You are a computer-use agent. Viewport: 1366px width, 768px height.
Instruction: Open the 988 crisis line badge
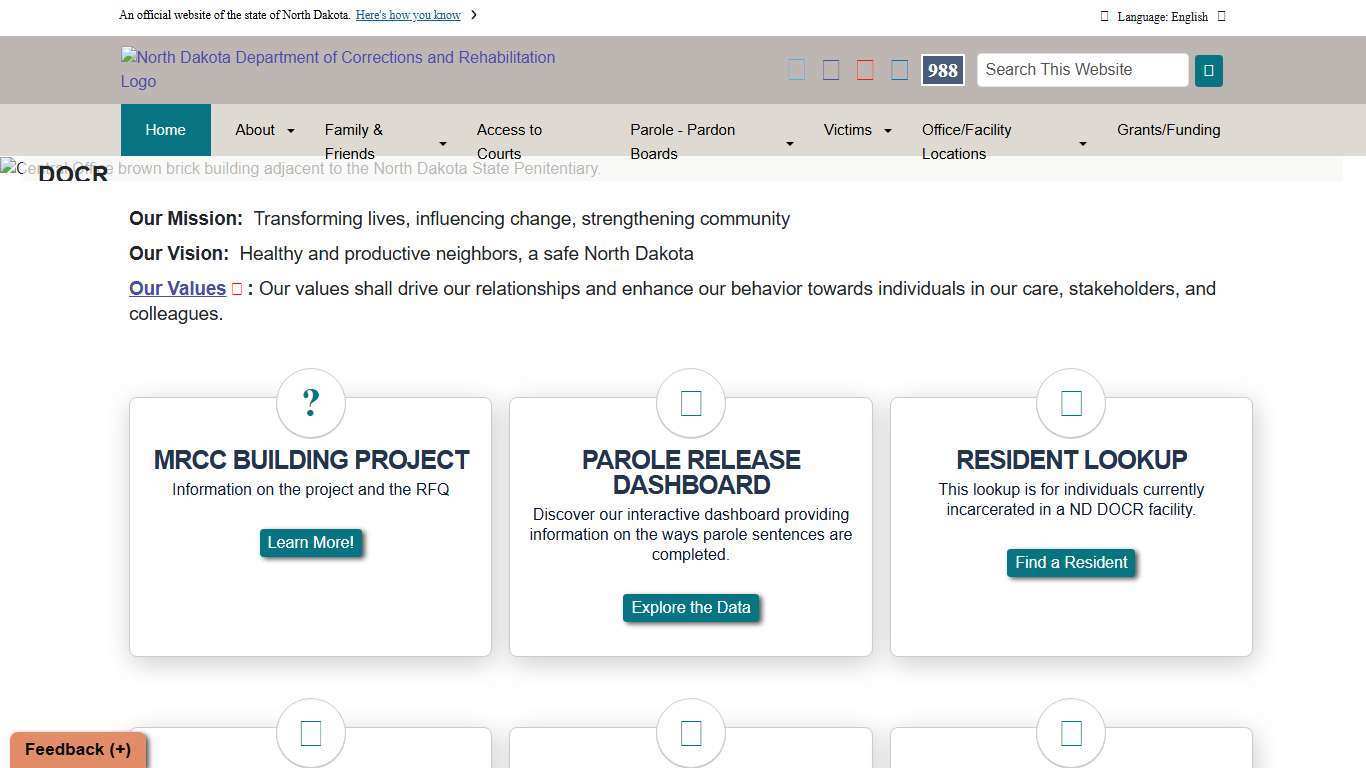[942, 70]
